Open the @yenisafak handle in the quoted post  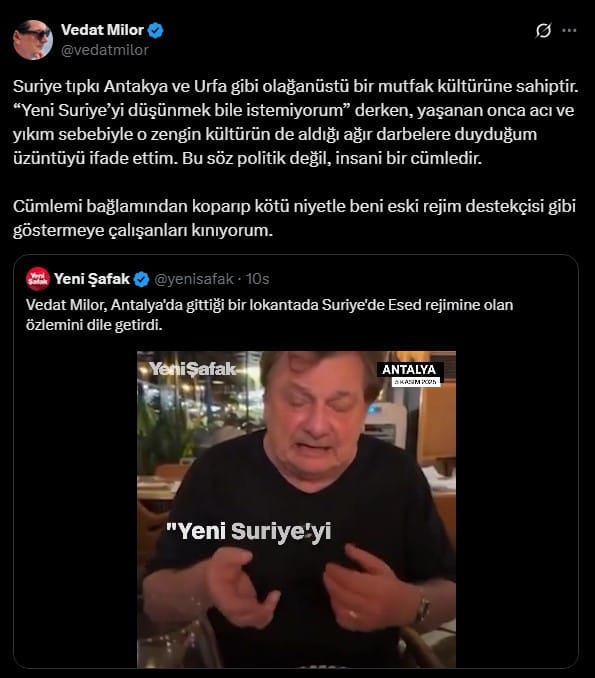pos(194,279)
